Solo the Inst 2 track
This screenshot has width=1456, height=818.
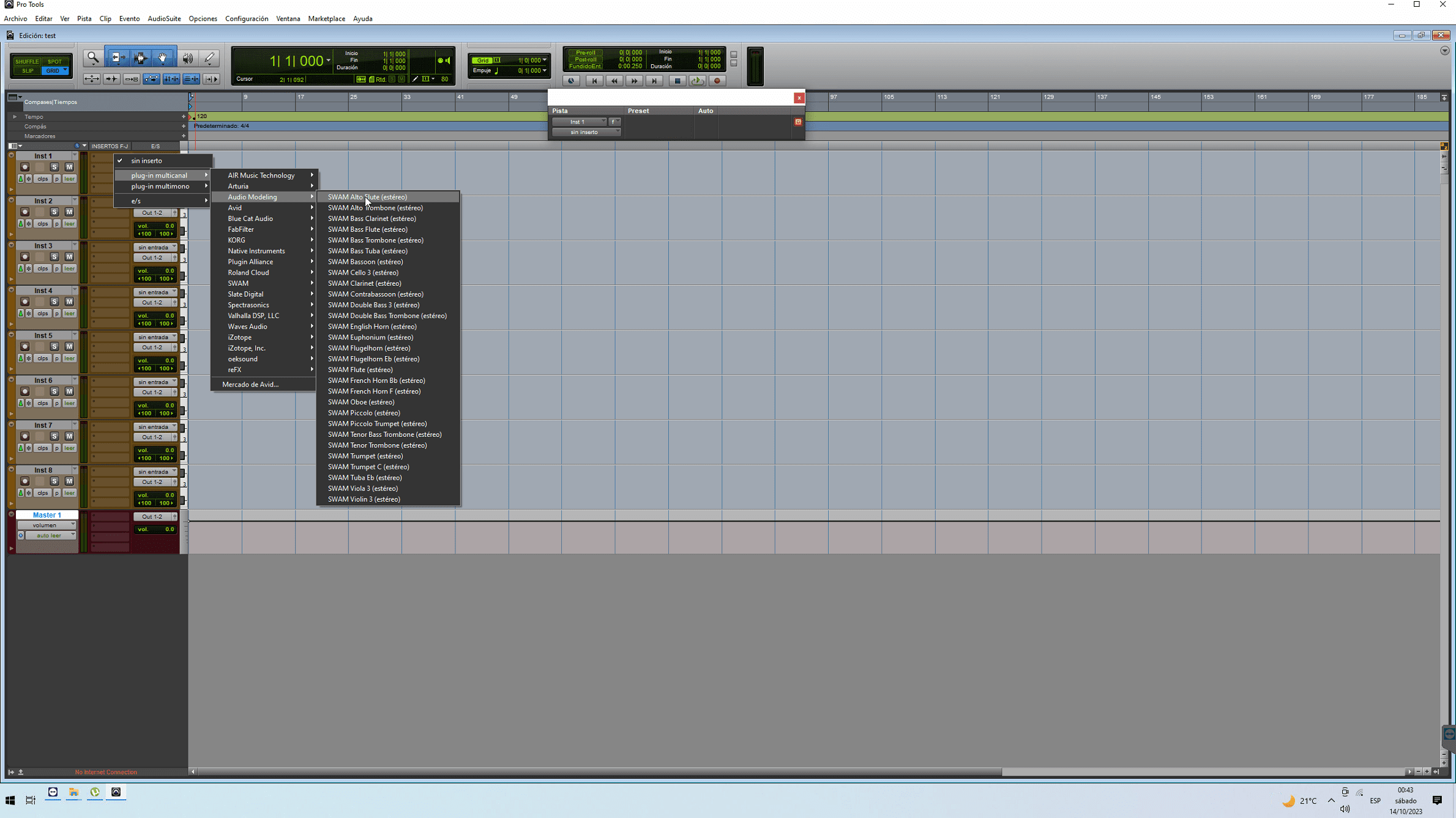[54, 212]
